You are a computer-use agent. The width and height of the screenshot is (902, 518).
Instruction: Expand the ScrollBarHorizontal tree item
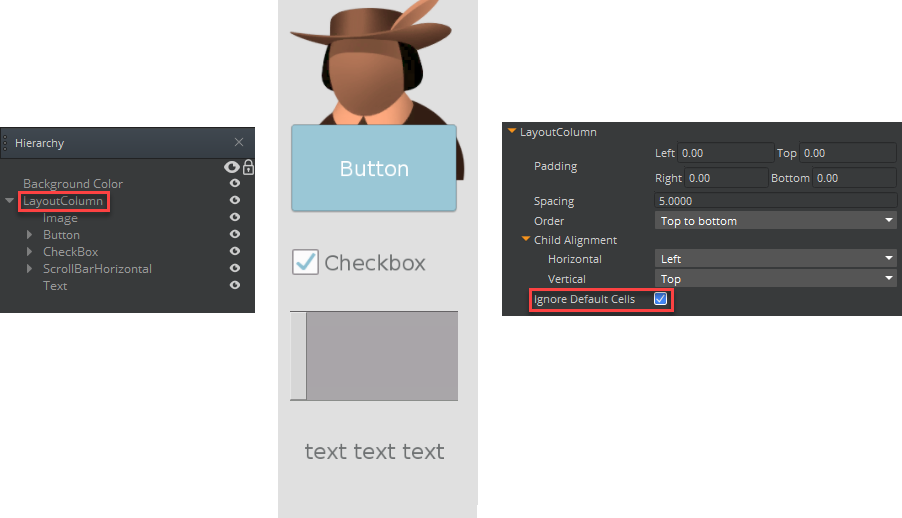pos(30,269)
